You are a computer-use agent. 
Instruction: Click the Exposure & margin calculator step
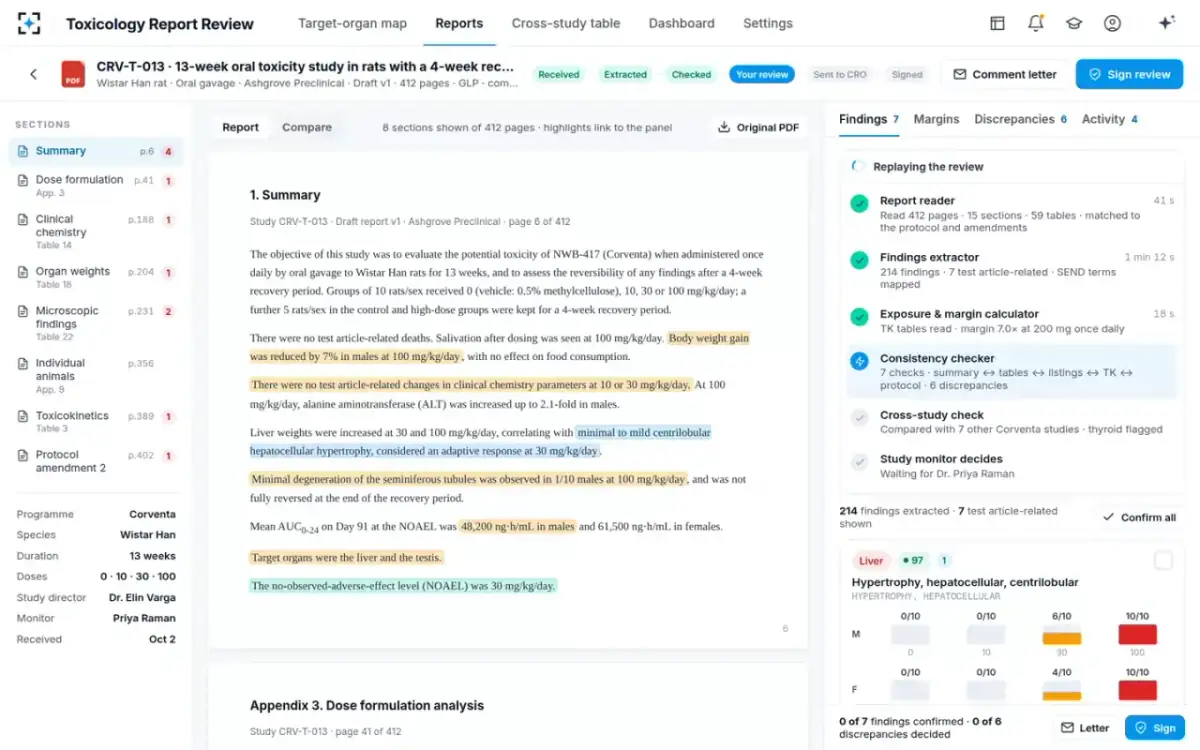coord(1011,321)
